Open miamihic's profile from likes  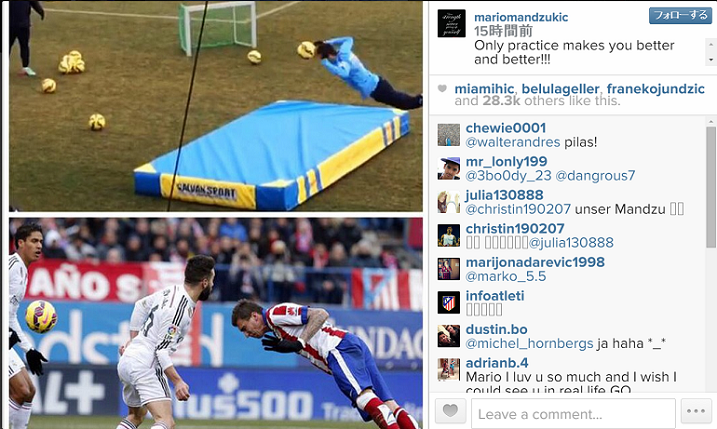pos(484,89)
